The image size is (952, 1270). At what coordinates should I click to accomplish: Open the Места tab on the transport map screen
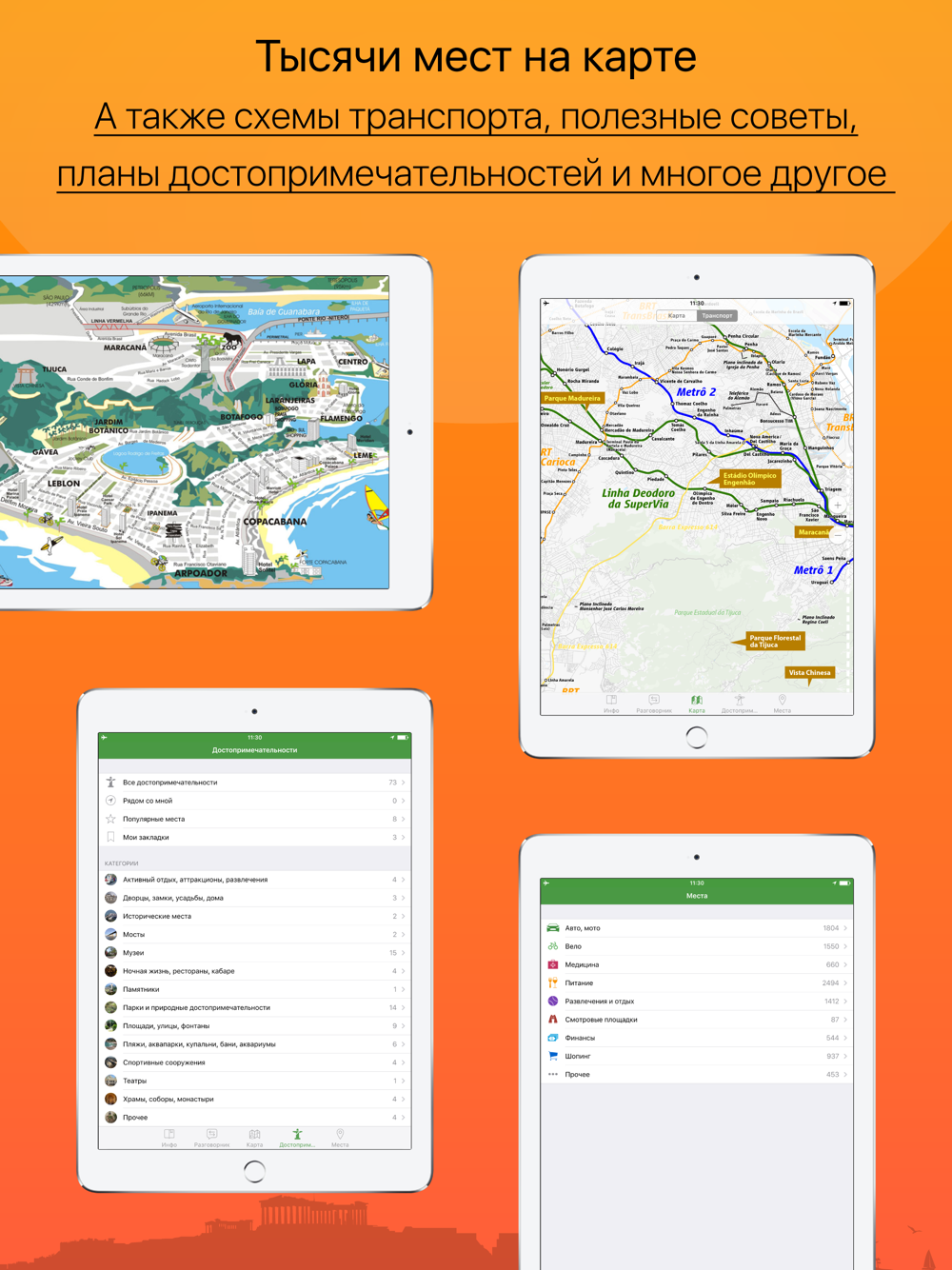pyautogui.click(x=783, y=704)
